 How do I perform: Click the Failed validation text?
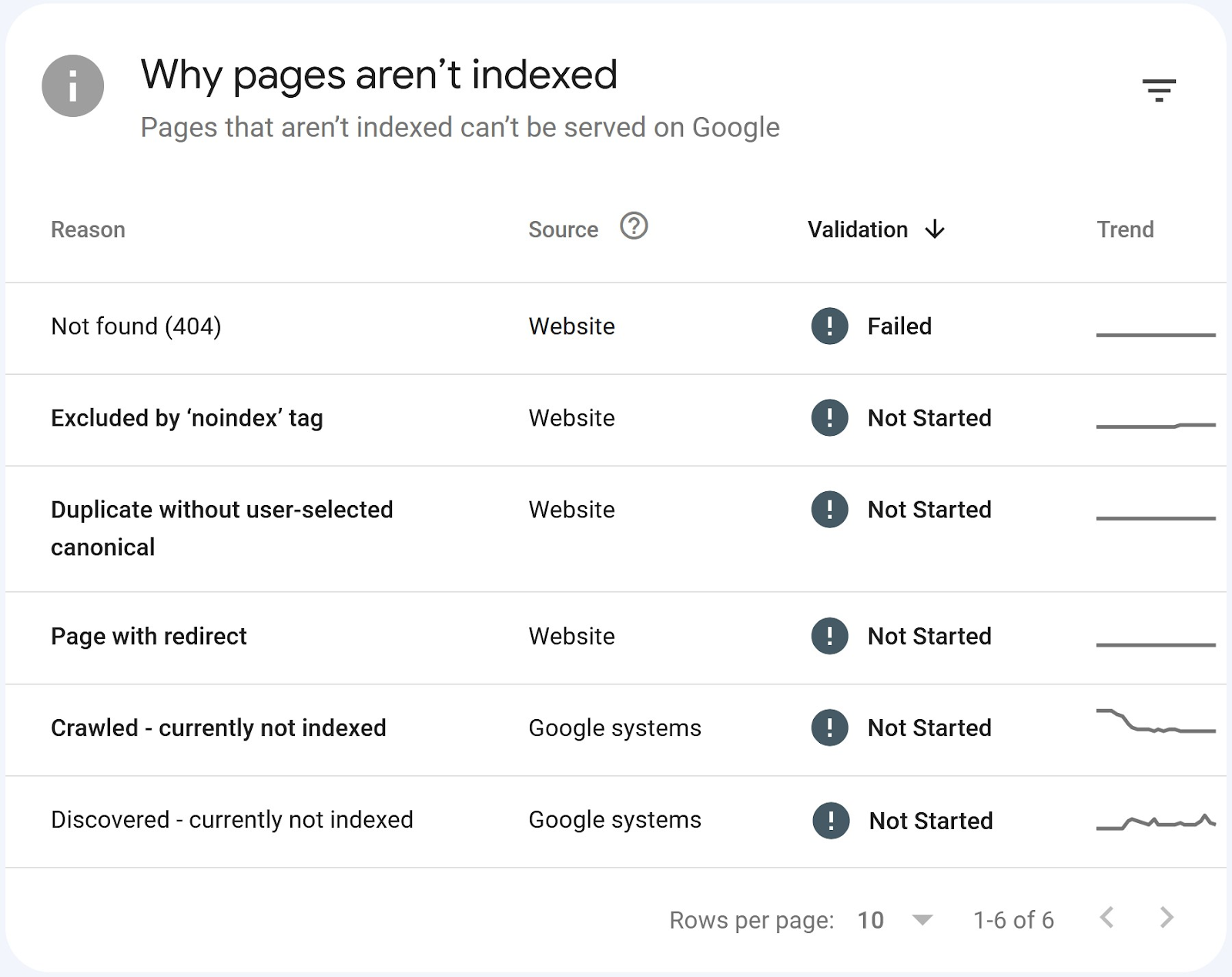tap(899, 326)
